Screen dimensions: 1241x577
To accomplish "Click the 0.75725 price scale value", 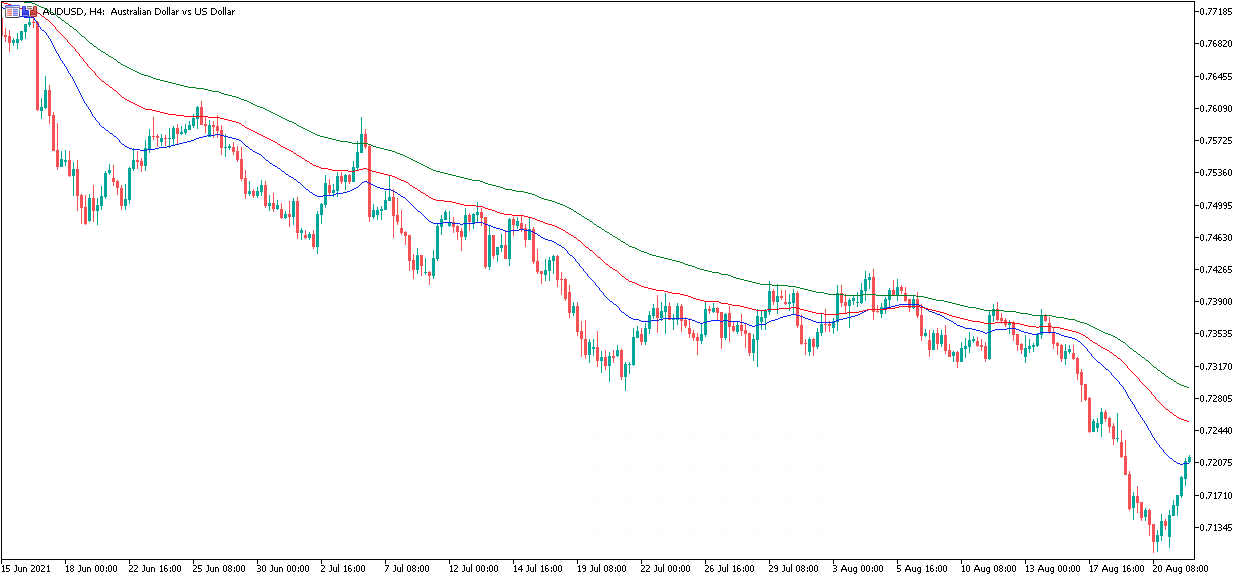I will coord(1217,141).
